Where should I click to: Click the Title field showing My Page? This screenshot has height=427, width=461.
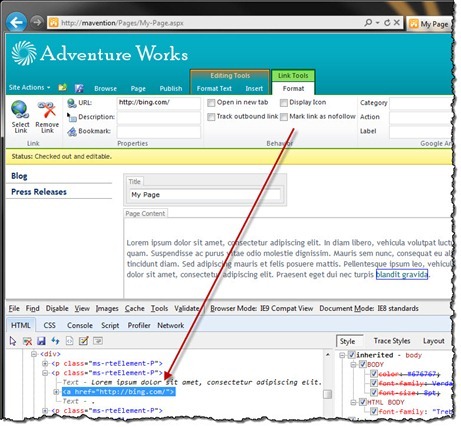pos(205,195)
